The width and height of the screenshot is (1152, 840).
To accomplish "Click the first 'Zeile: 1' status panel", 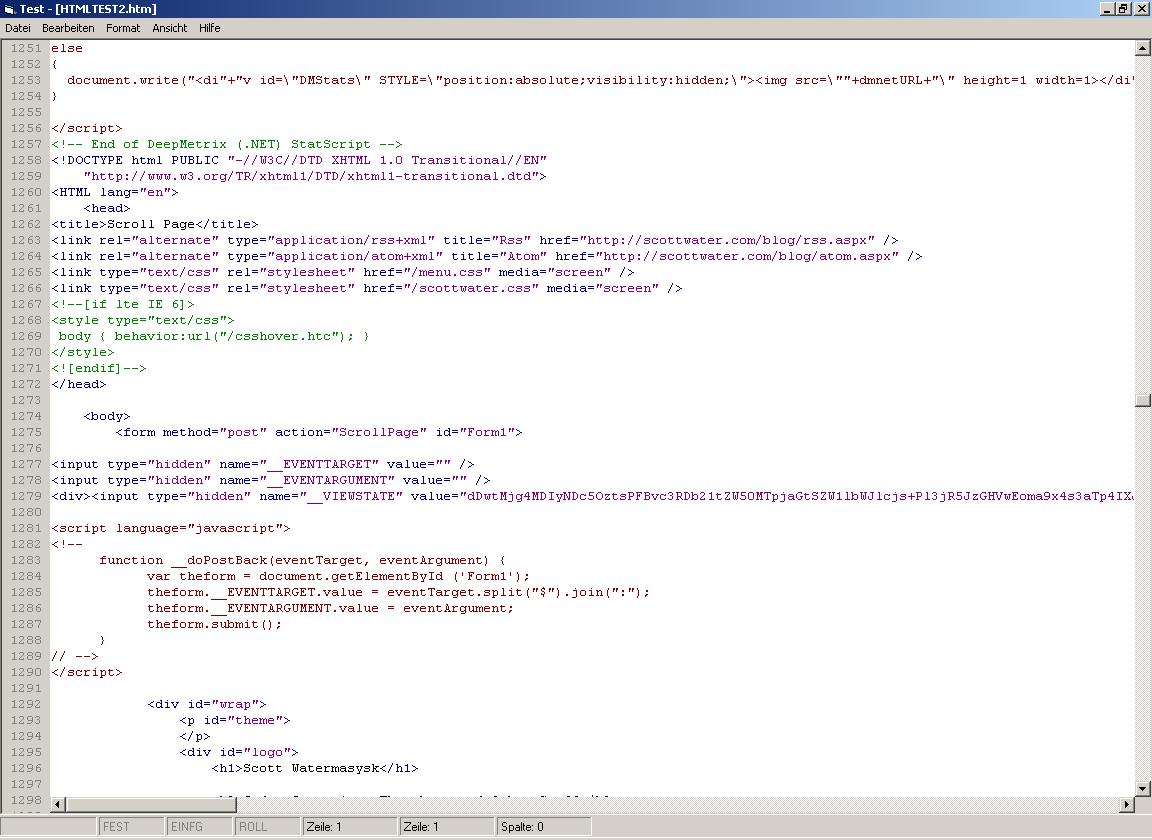I will (349, 827).
